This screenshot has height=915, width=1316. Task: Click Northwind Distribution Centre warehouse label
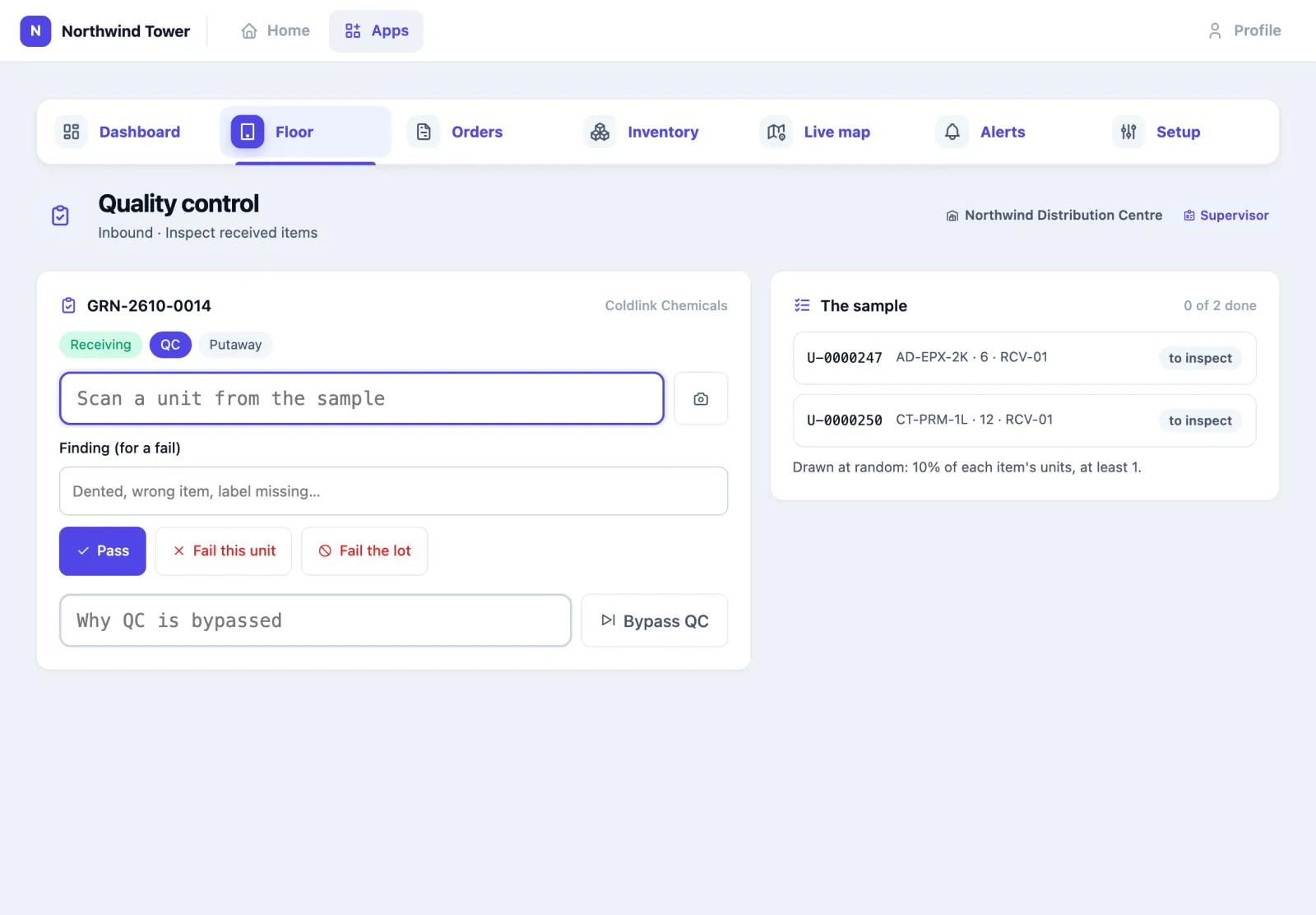(x=1054, y=216)
